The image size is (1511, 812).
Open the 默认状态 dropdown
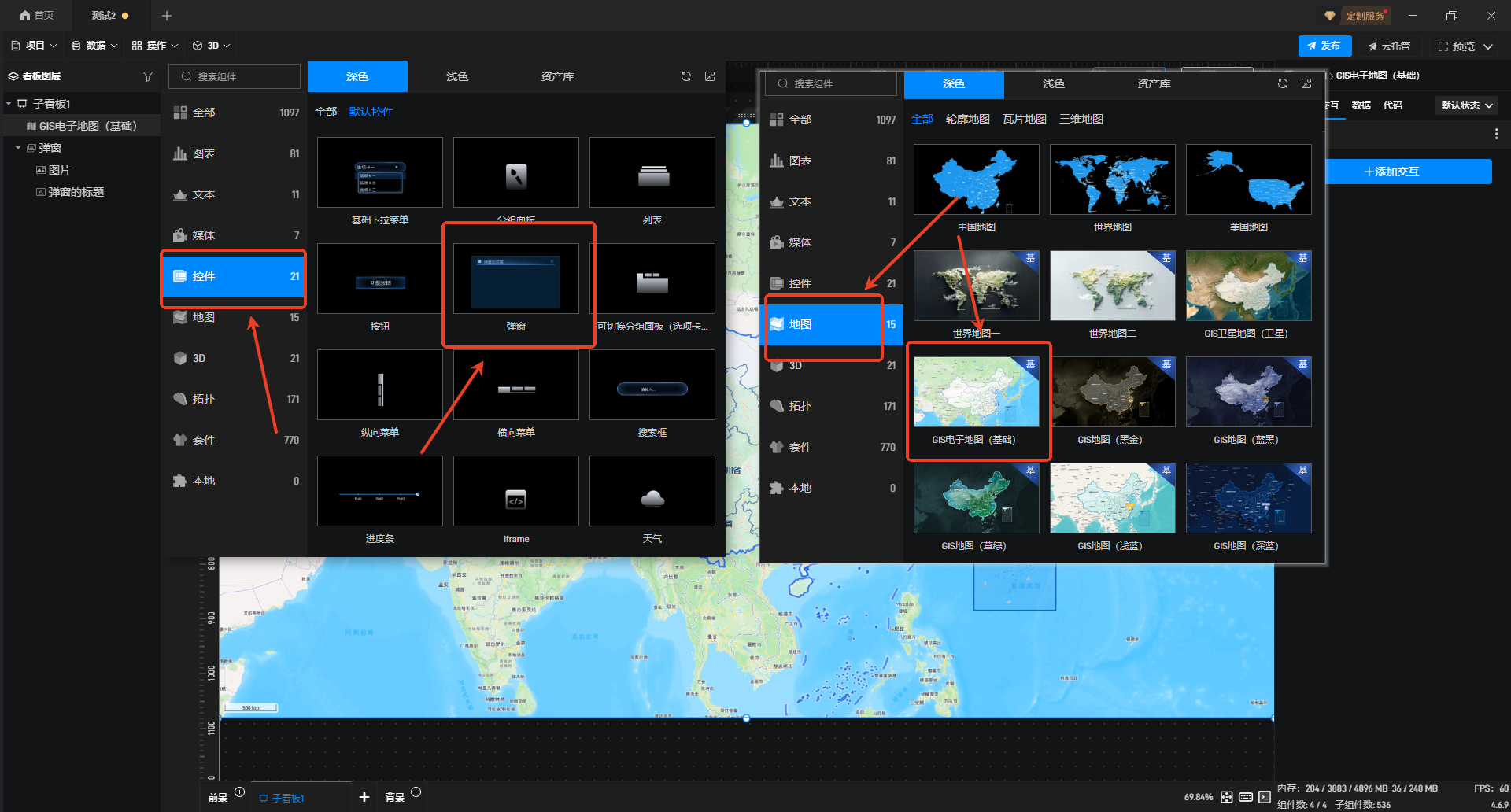(1467, 105)
